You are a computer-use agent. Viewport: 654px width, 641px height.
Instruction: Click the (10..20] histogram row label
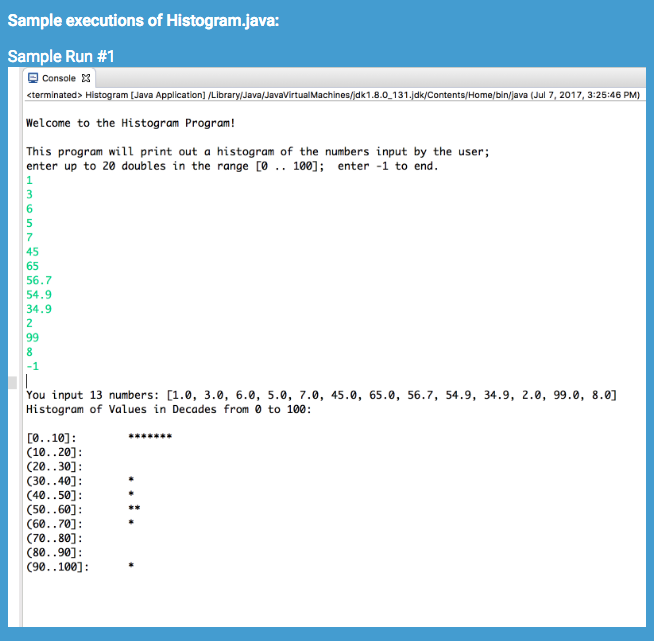(55, 452)
